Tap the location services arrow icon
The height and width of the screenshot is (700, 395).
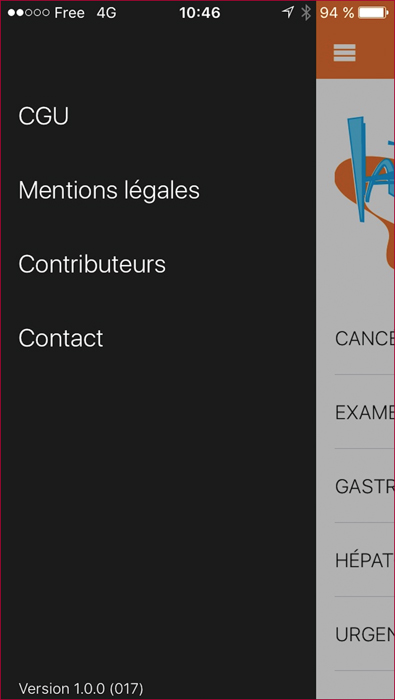288,12
